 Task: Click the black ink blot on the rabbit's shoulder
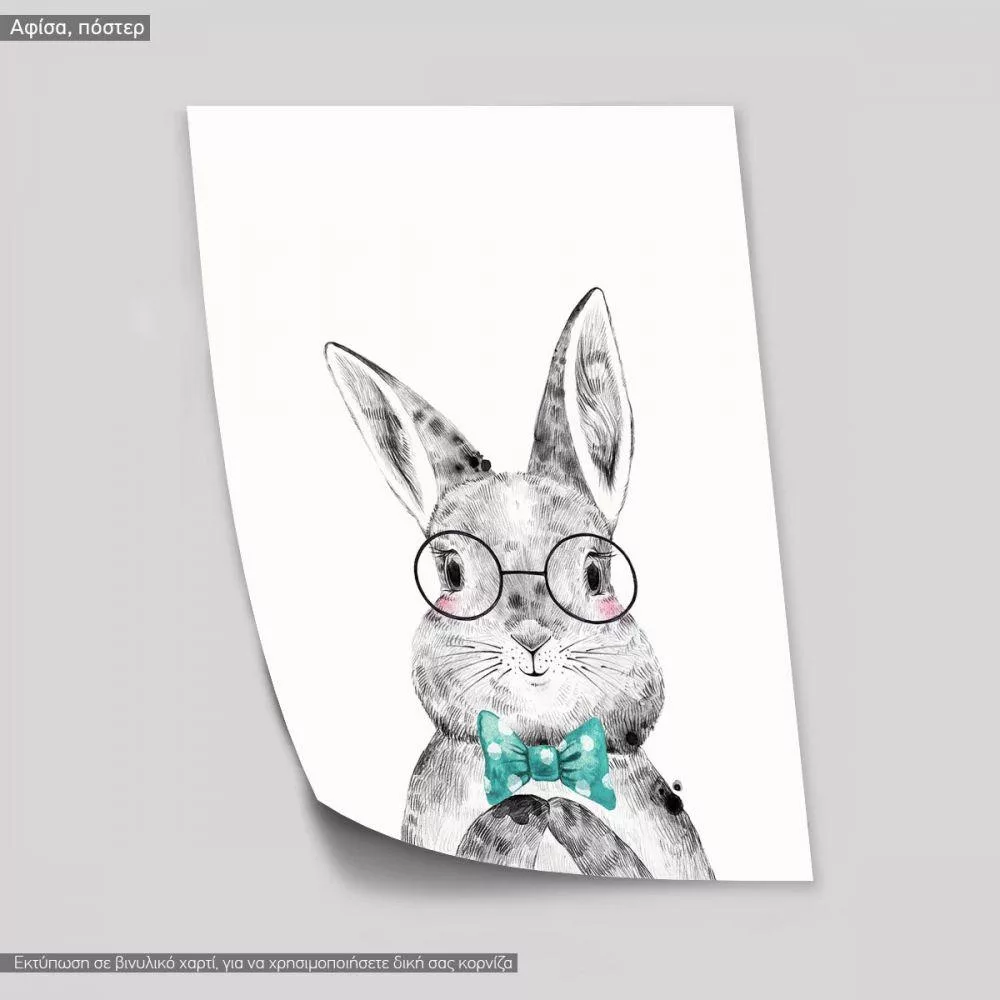668,795
